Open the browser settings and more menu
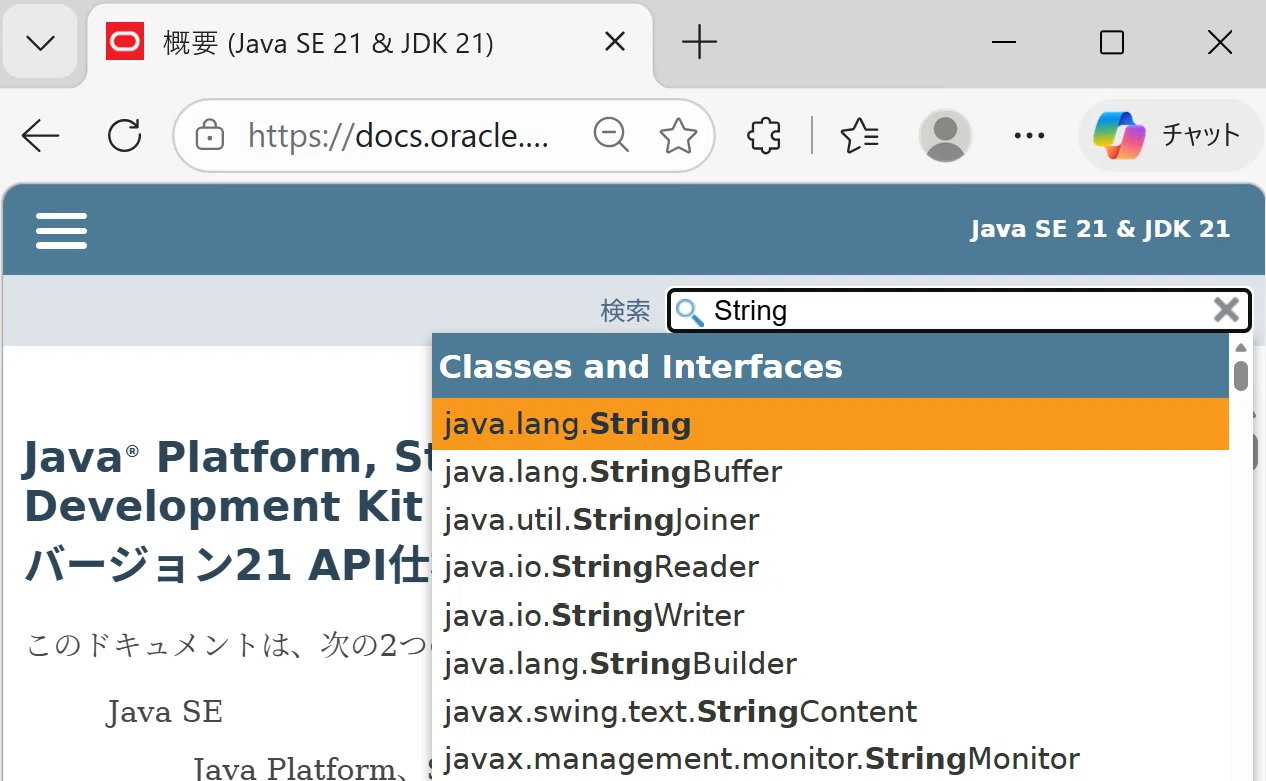This screenshot has height=781, width=1266. (x=1029, y=135)
